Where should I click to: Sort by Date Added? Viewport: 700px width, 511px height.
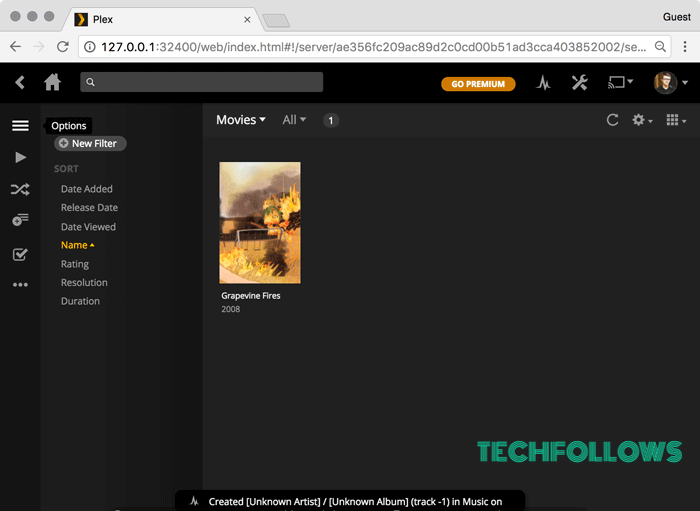click(x=87, y=189)
